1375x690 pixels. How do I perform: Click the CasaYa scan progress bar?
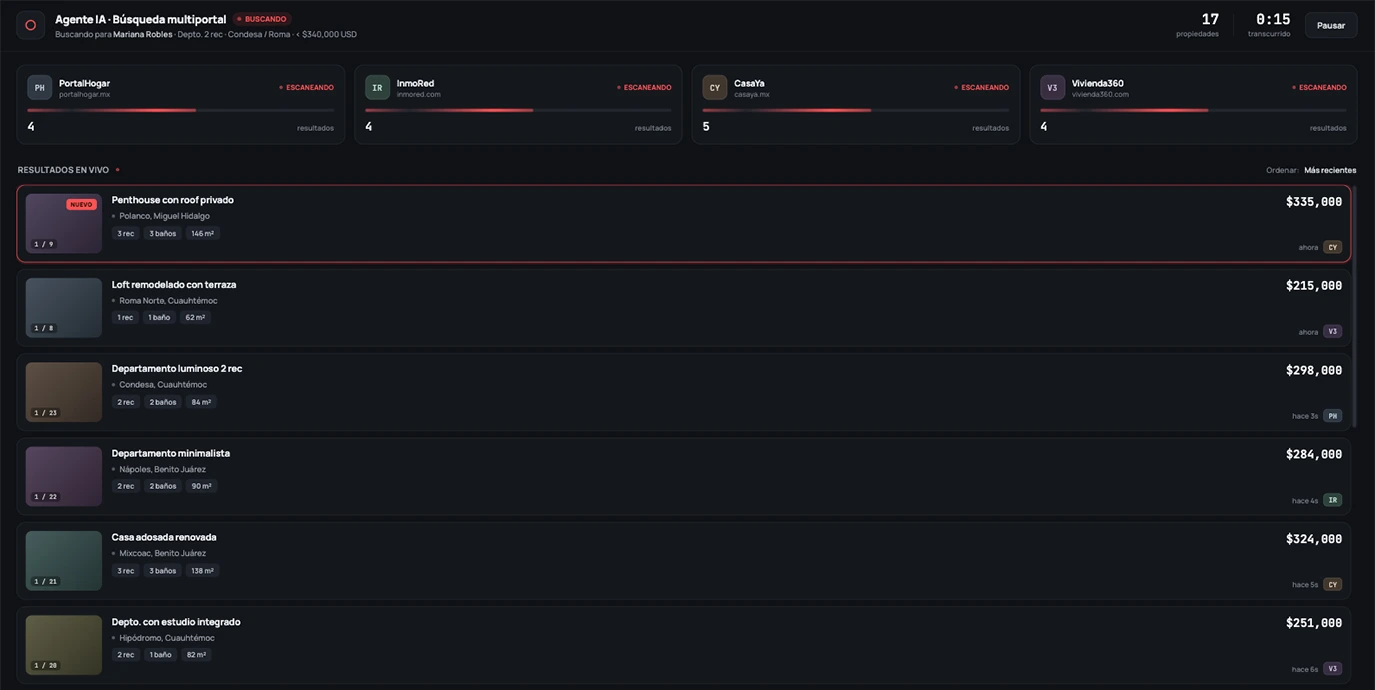click(855, 110)
